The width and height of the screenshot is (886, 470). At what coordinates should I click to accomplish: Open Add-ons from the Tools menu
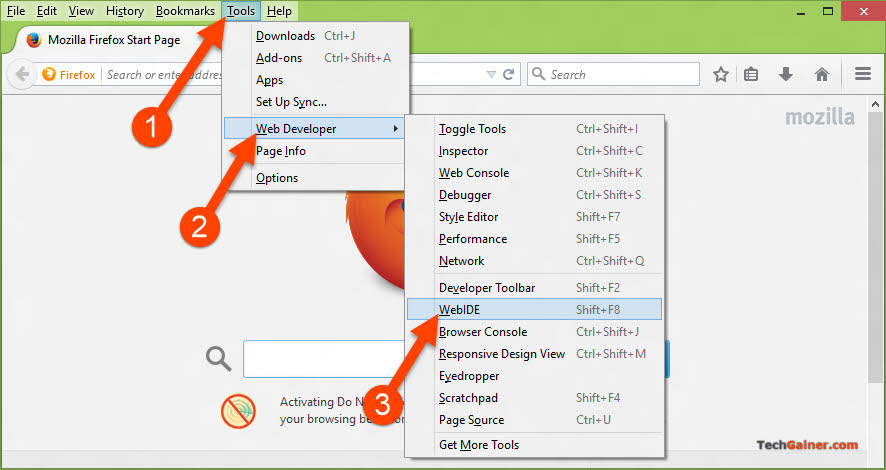[315, 58]
